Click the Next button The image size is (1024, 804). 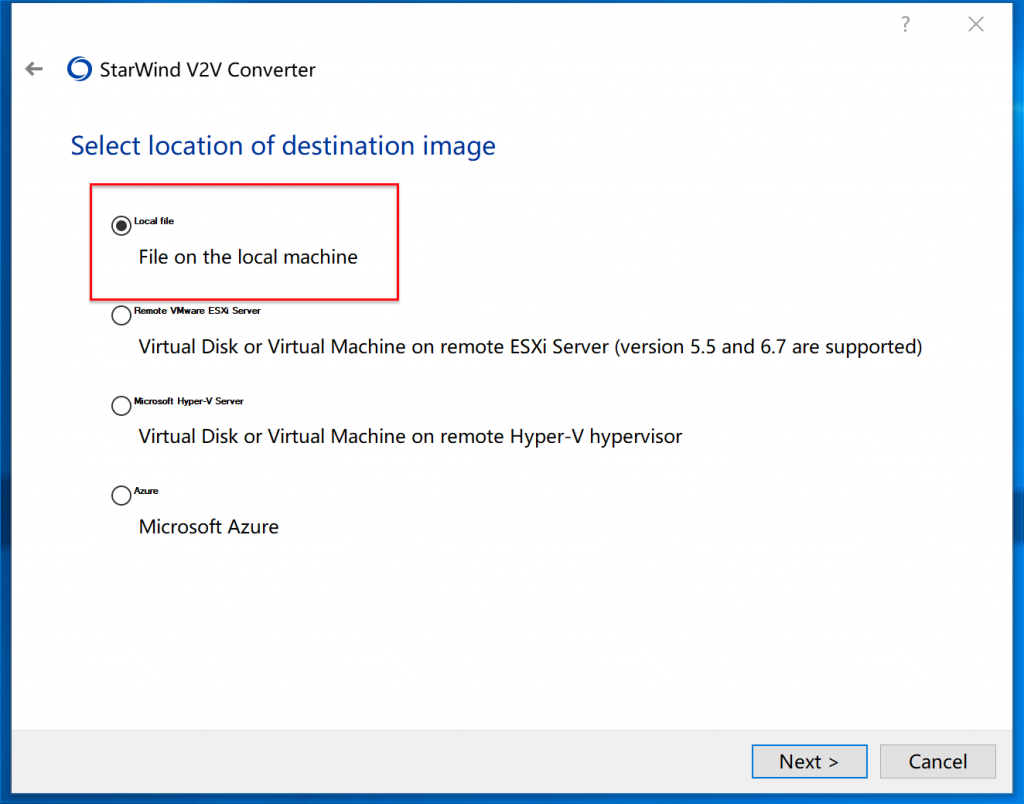pos(809,761)
